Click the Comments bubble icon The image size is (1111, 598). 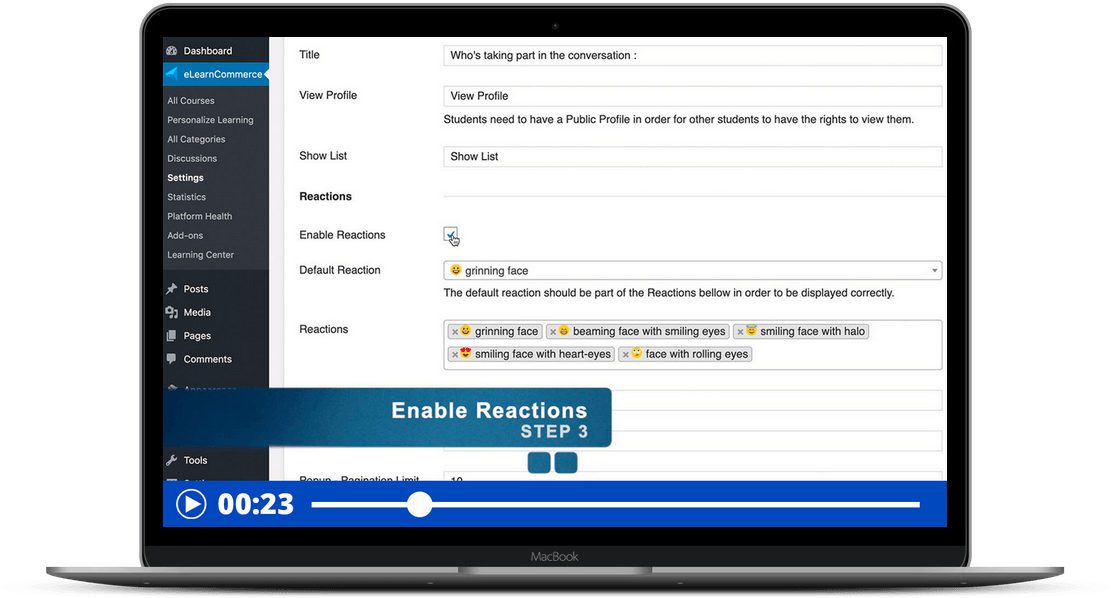tap(172, 359)
